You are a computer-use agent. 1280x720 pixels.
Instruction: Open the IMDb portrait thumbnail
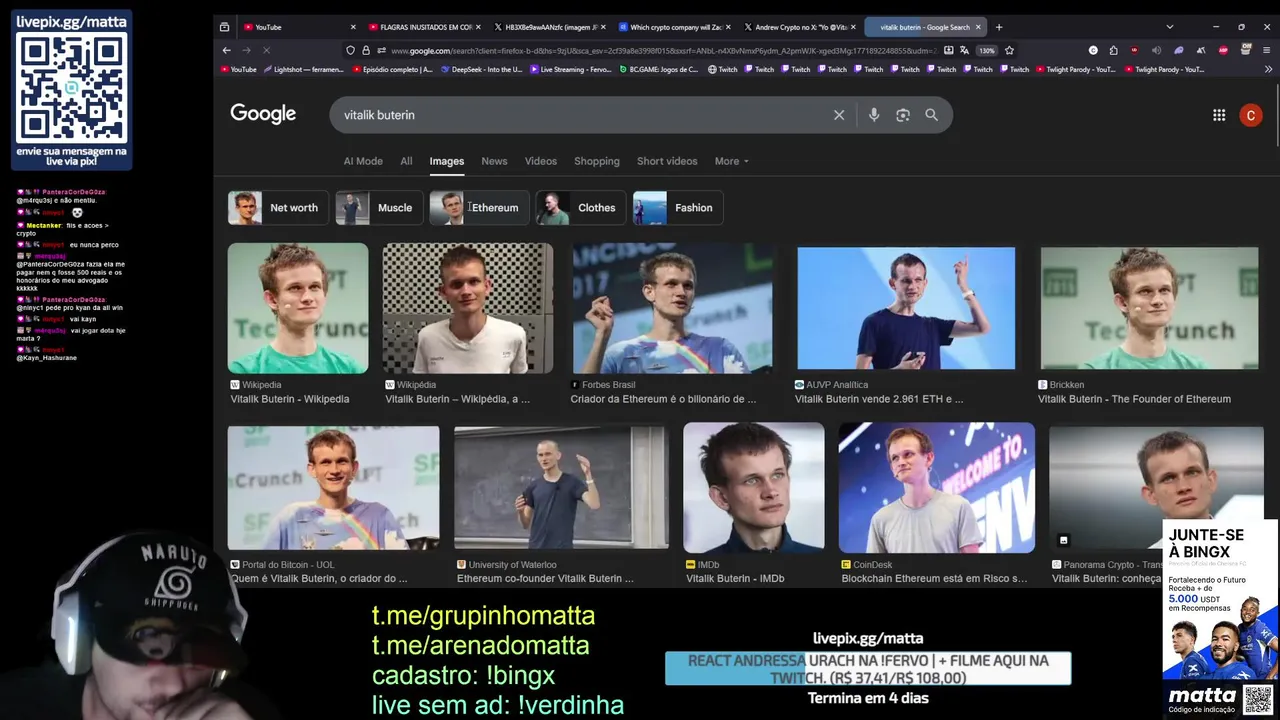(754, 488)
